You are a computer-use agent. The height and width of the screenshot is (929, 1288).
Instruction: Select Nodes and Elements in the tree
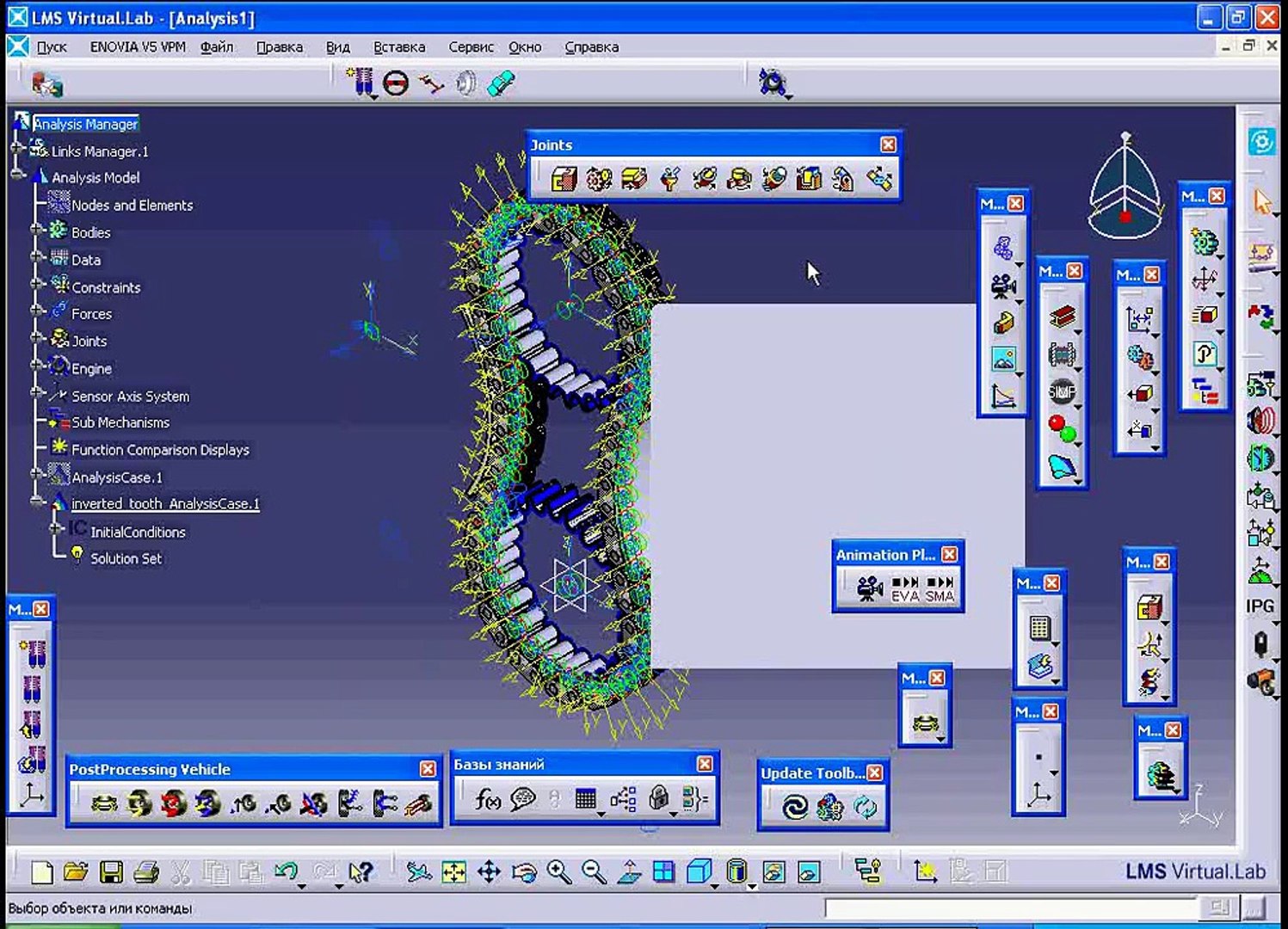pos(132,206)
